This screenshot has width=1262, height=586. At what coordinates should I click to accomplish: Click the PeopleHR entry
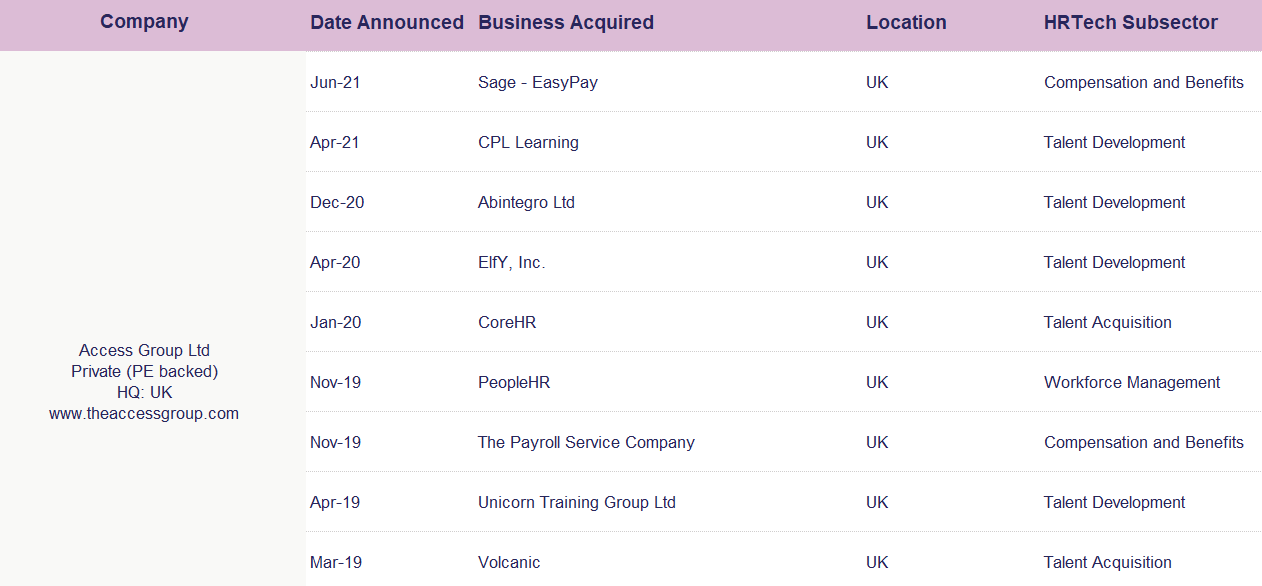tap(514, 382)
